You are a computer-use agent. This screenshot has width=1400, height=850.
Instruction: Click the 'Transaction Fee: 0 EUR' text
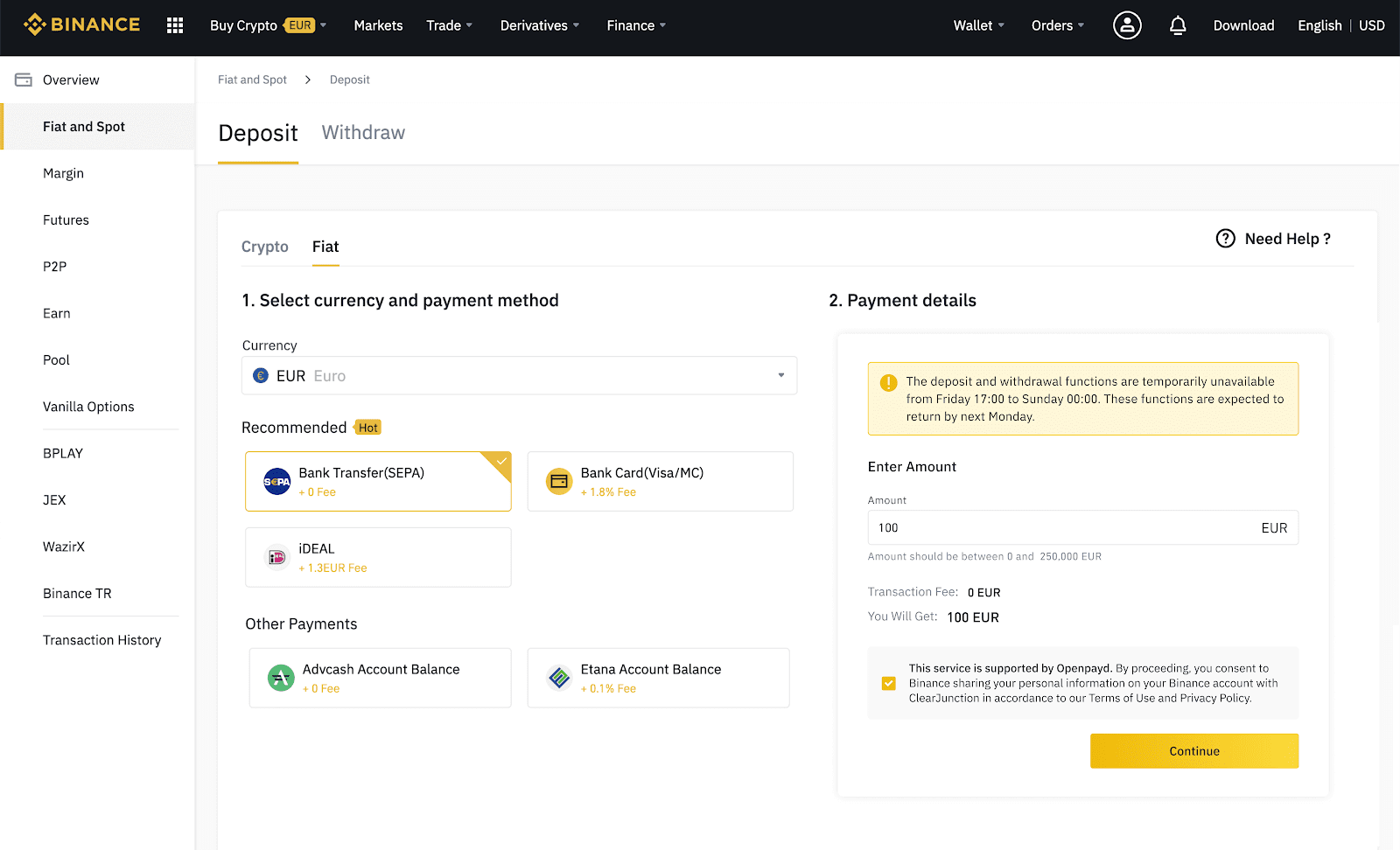[934, 592]
